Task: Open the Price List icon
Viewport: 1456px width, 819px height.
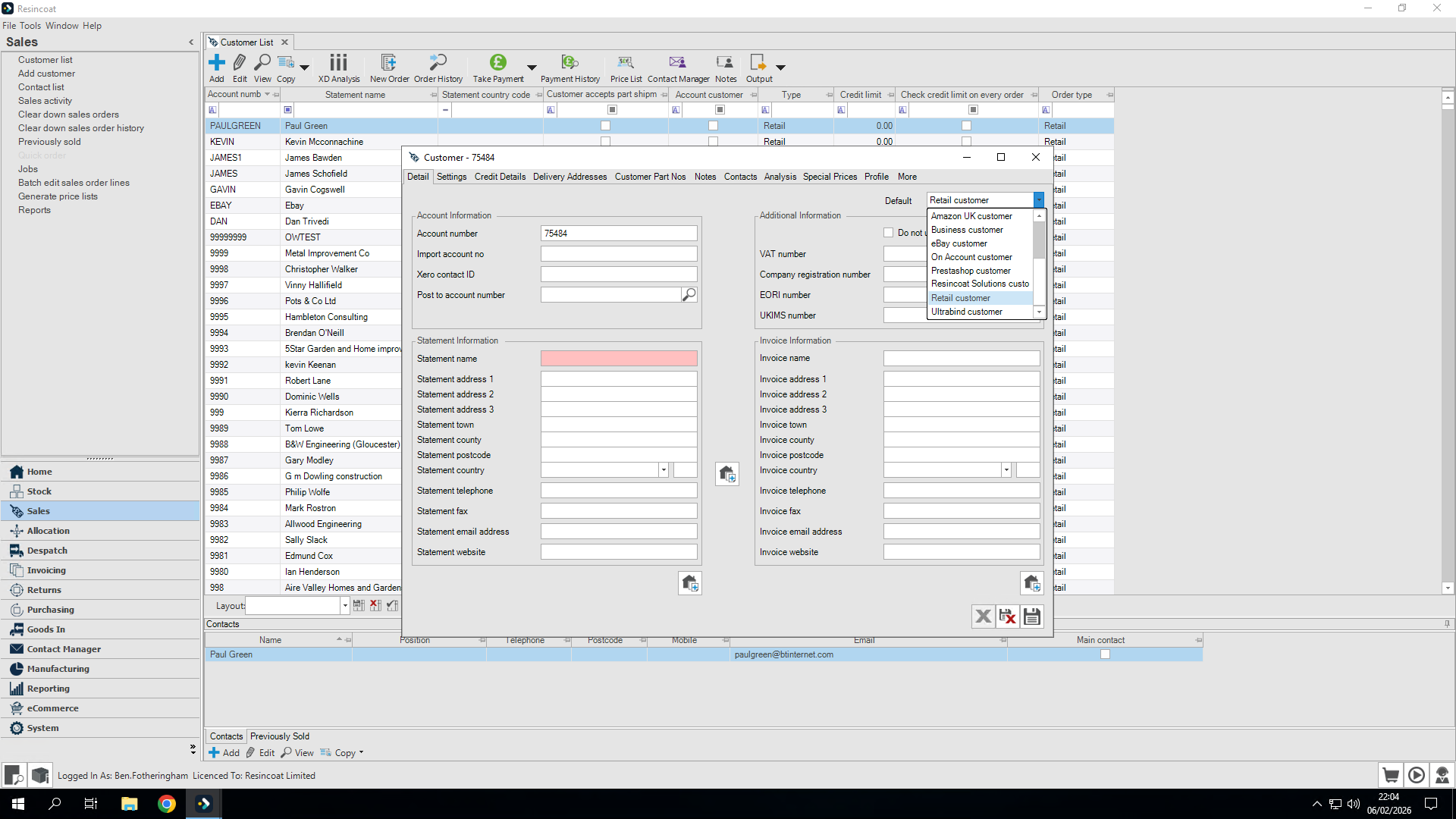Action: coord(626,67)
